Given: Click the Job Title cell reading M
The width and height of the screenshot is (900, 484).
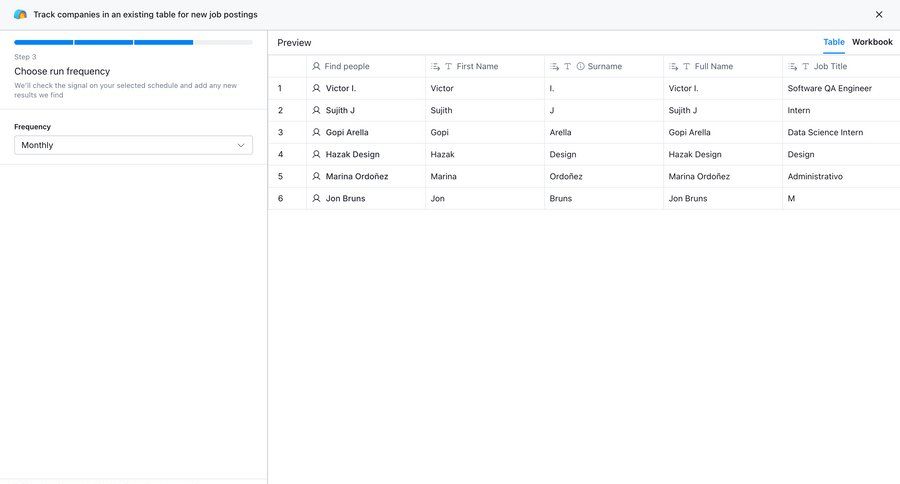Looking at the screenshot, I should [841, 198].
